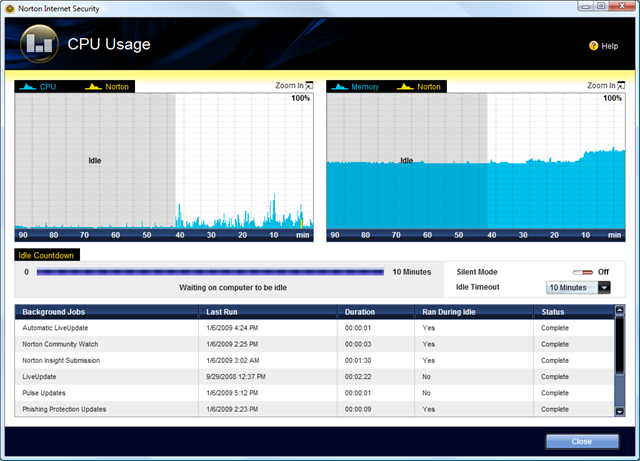Open Help via the question mark icon
The width and height of the screenshot is (640, 461).
593,46
